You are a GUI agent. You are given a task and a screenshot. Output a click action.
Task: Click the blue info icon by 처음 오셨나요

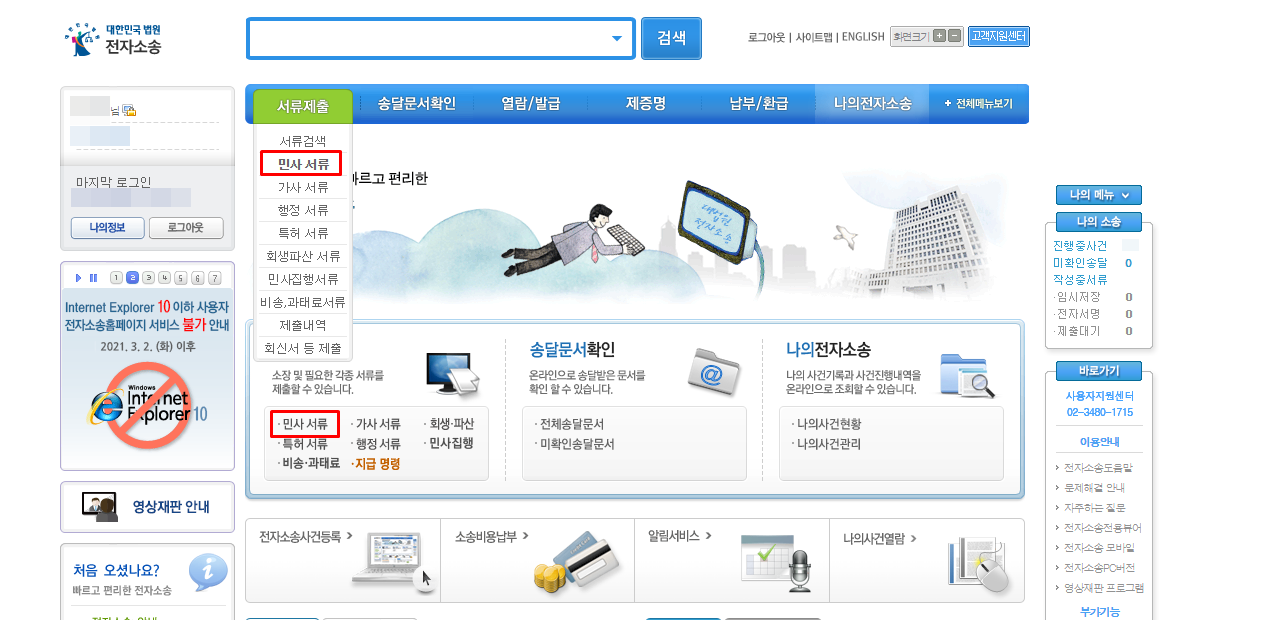tap(208, 573)
